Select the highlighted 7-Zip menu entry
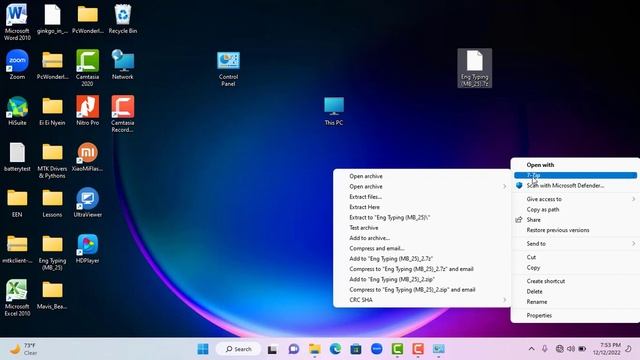640x360 pixels. coord(575,175)
